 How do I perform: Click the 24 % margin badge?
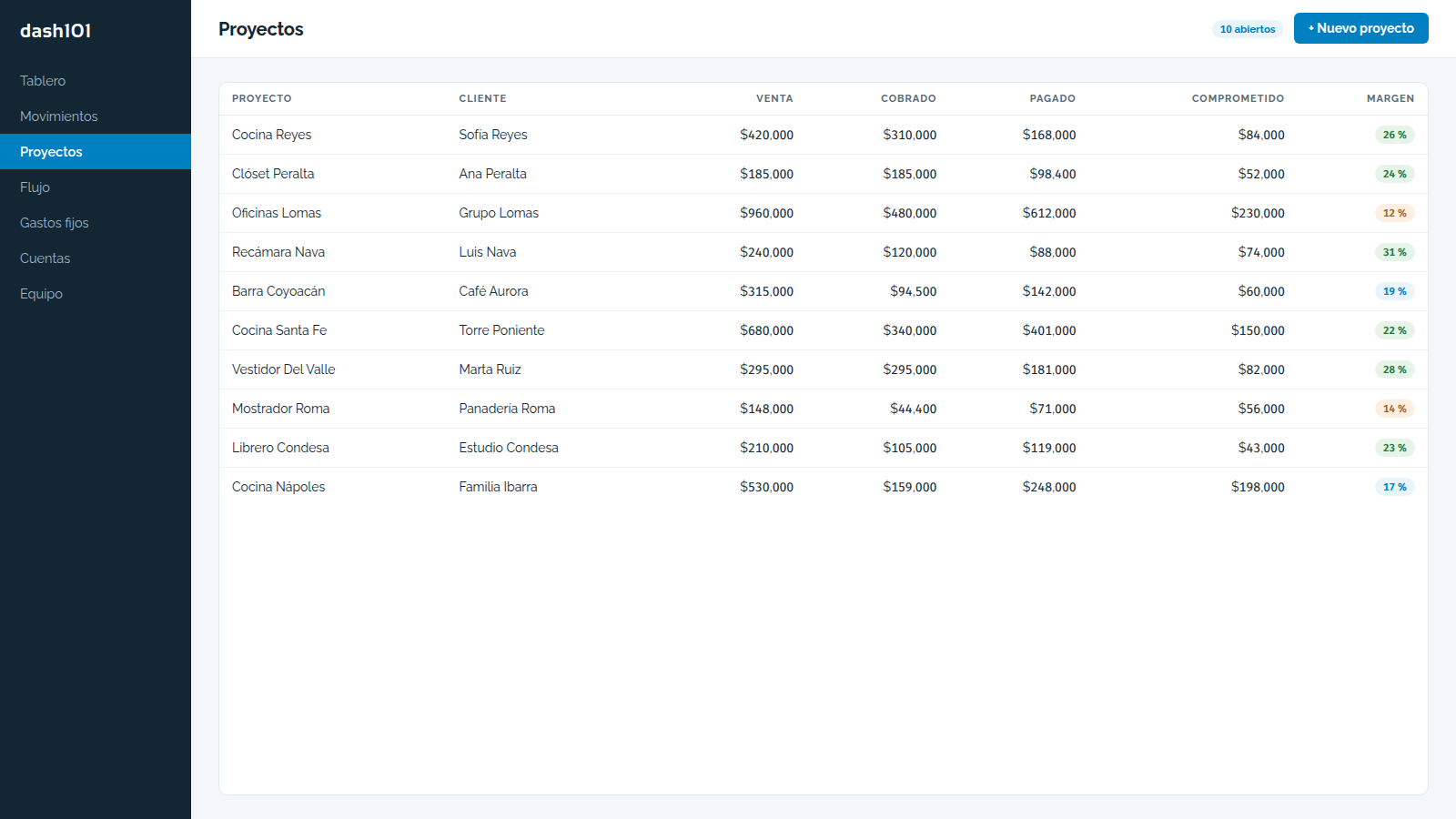[x=1394, y=174]
